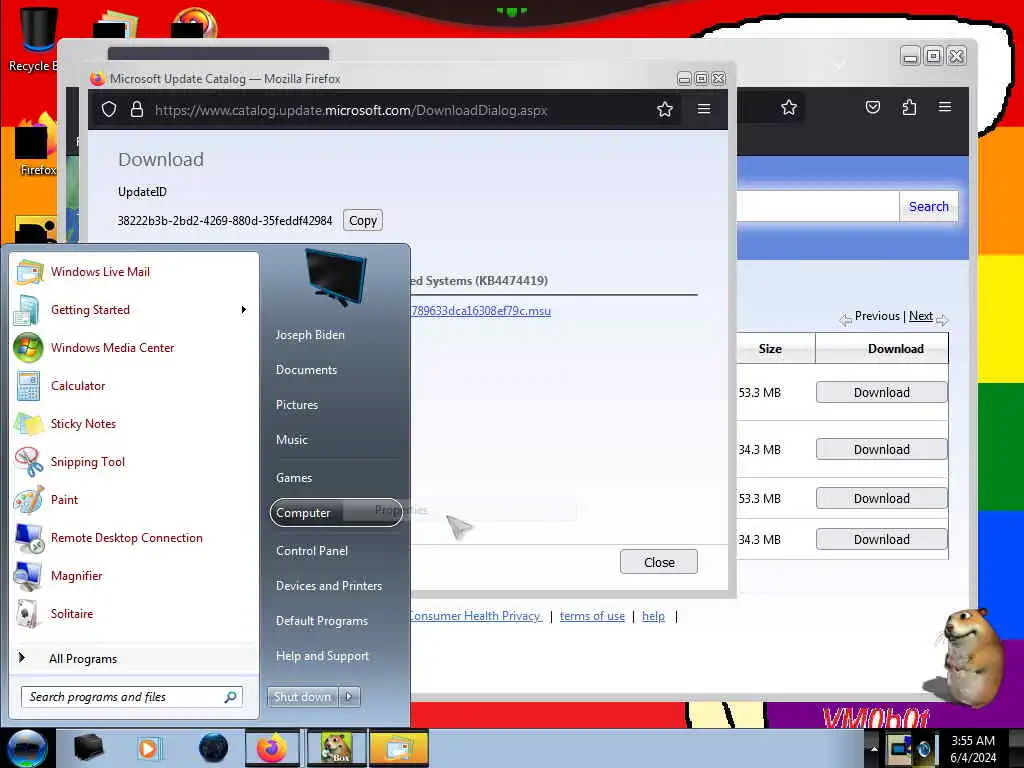
Task: Click network tray icon
Action: tap(899, 748)
